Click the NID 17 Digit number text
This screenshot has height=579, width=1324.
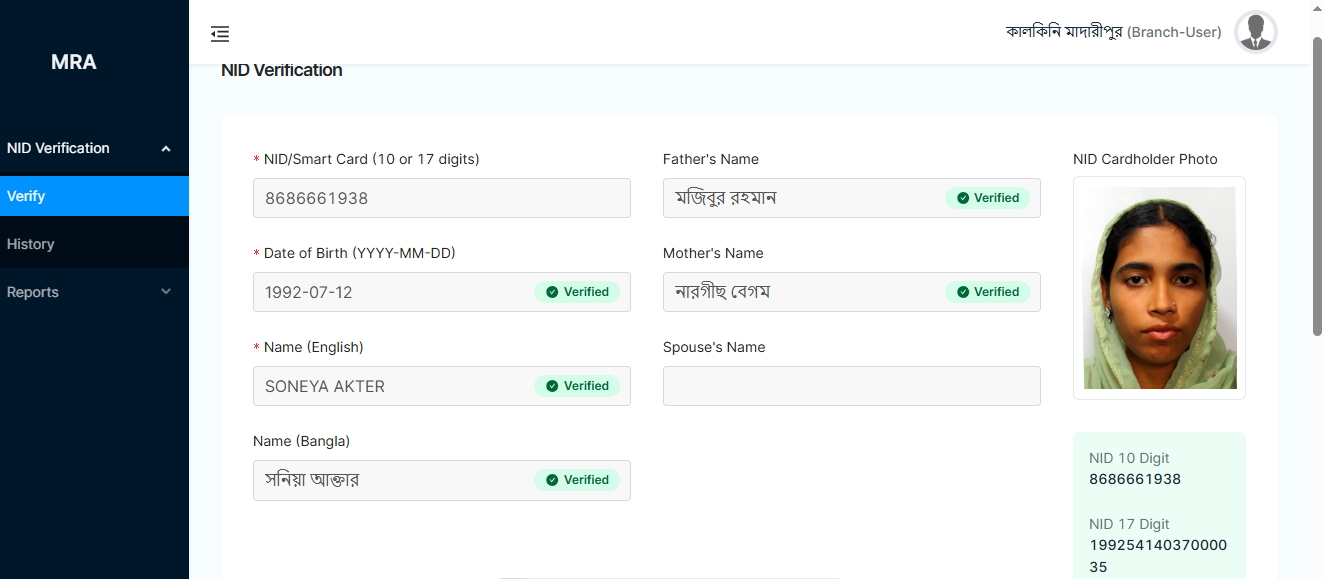1158,556
